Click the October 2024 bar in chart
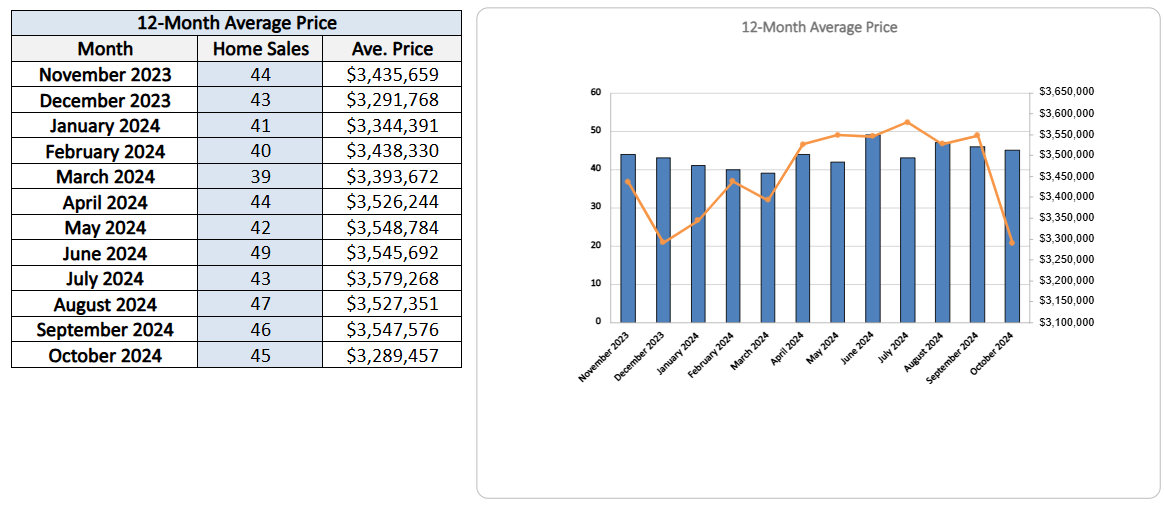Screen dimensions: 1164x508 click(x=1012, y=236)
